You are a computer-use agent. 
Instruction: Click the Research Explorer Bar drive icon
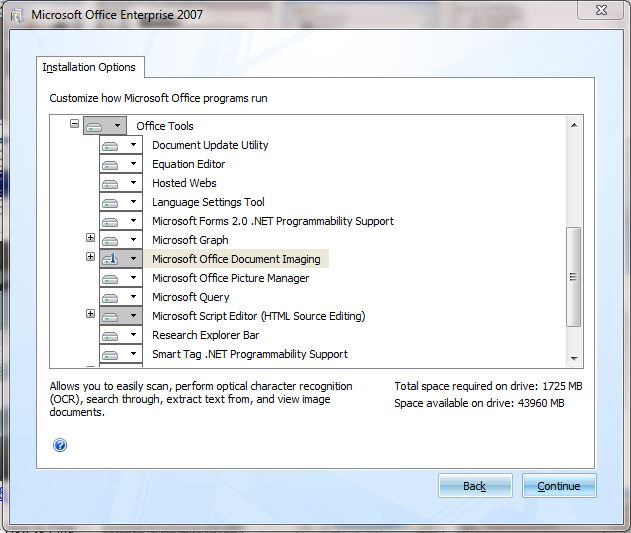(x=110, y=336)
